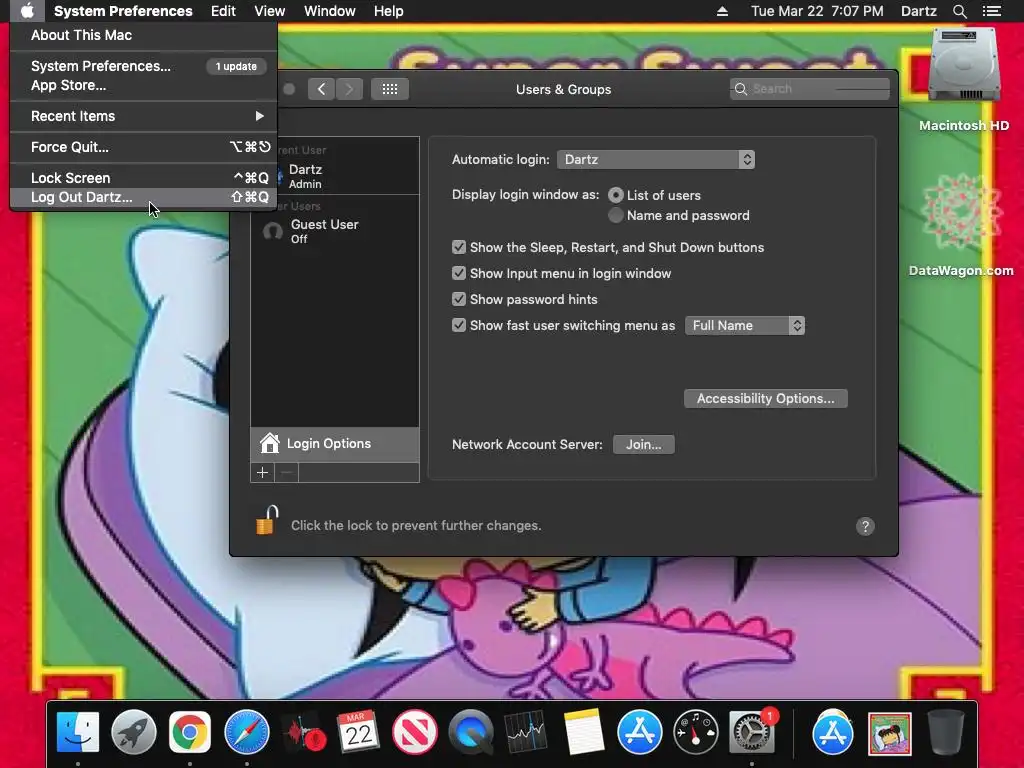This screenshot has width=1024, height=768.
Task: Select Dartz Admin user in list
Action: pyautogui.click(x=335, y=176)
